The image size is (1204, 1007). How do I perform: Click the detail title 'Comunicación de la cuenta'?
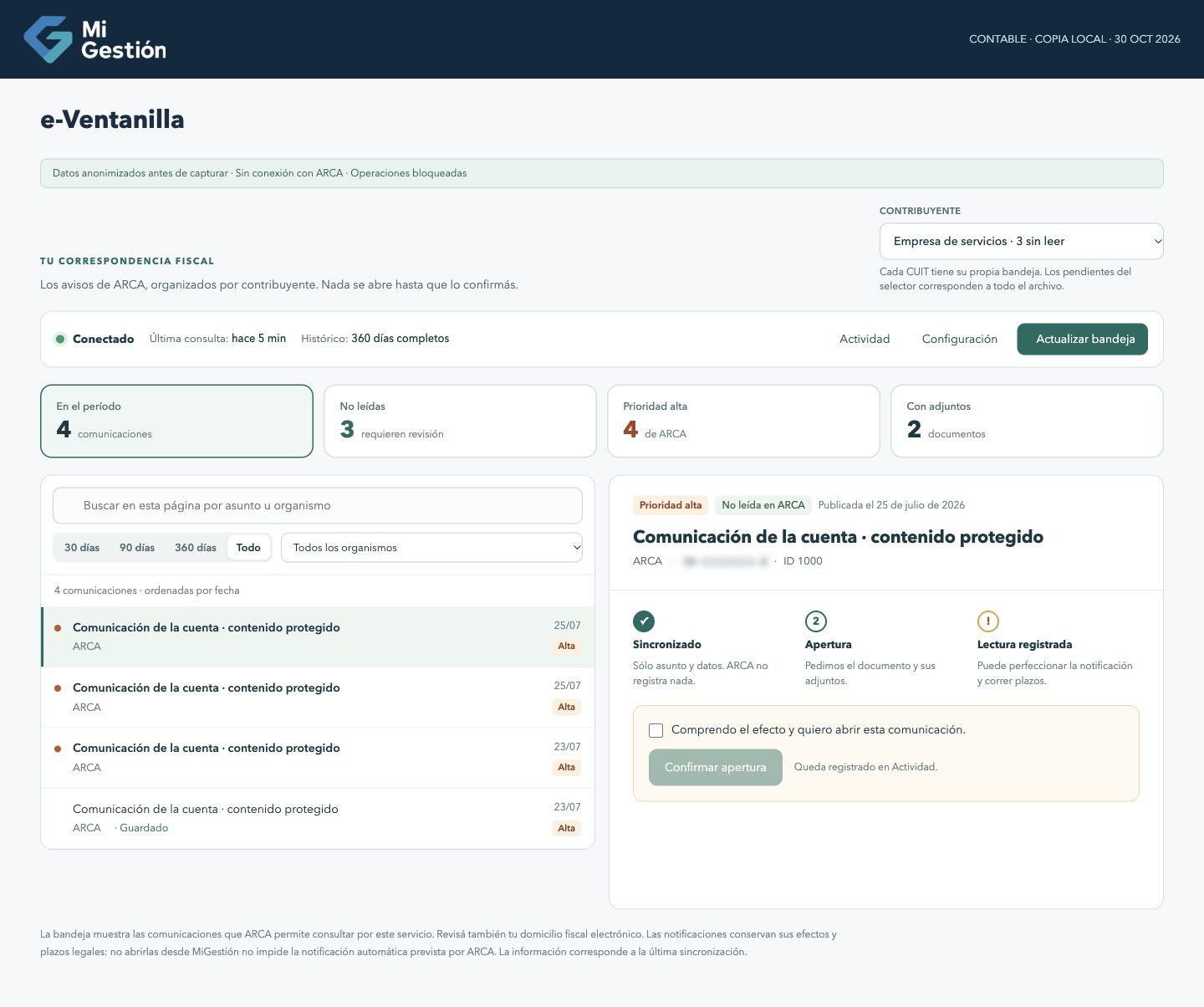tap(838, 537)
